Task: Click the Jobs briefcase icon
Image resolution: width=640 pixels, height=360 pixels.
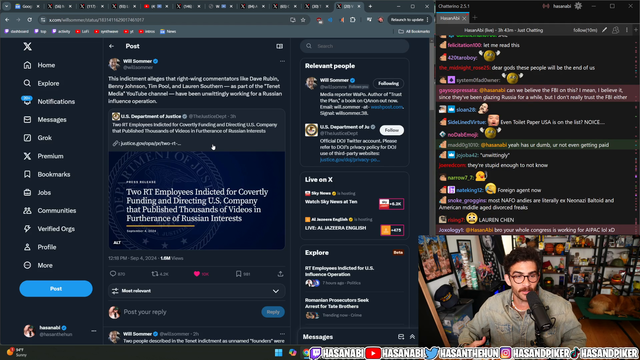Action: (27, 193)
